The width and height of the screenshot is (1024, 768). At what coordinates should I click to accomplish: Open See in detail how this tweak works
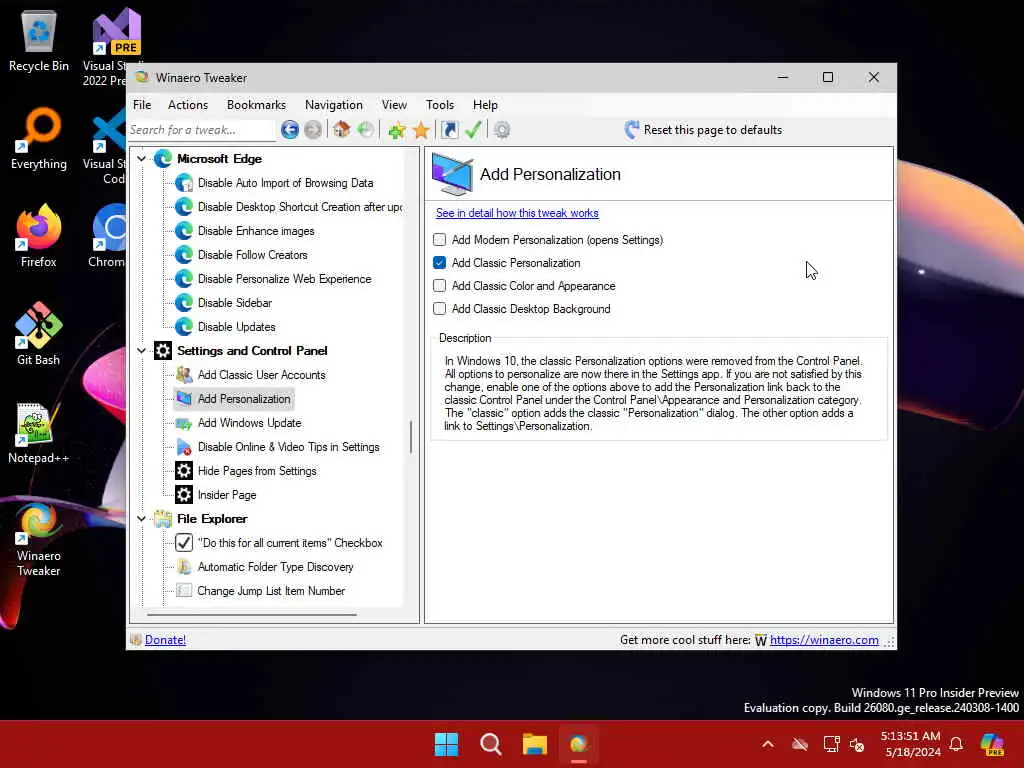click(517, 213)
